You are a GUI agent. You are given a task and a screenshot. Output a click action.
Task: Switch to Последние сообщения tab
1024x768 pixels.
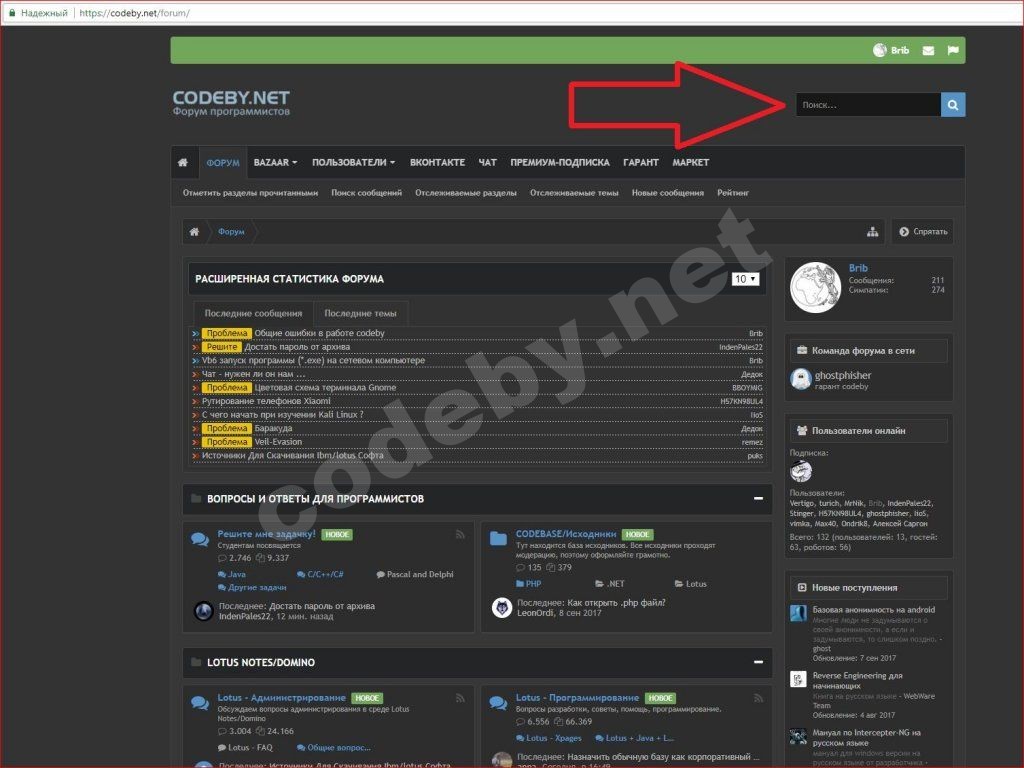(x=253, y=313)
